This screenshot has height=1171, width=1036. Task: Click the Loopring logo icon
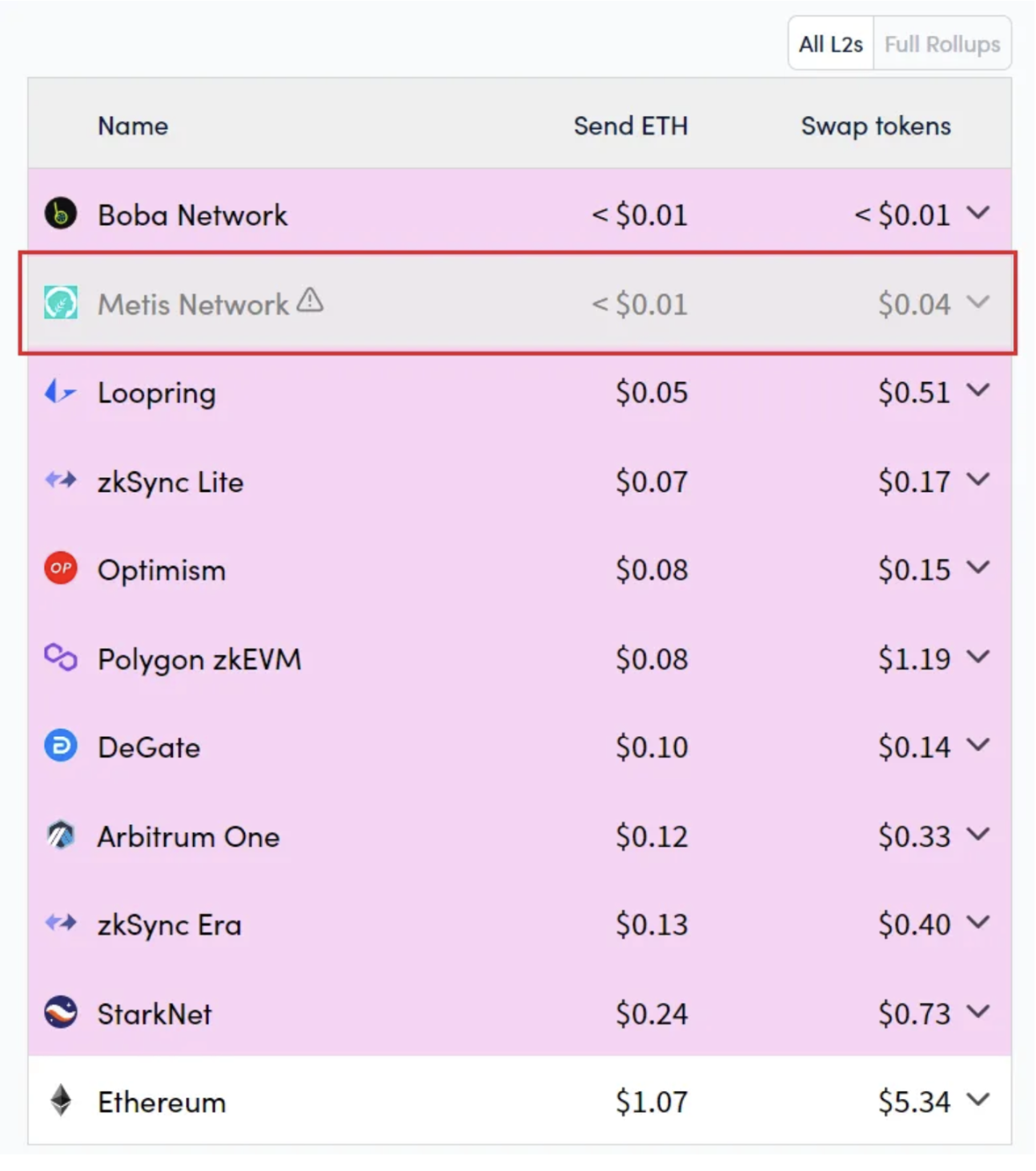[x=61, y=392]
